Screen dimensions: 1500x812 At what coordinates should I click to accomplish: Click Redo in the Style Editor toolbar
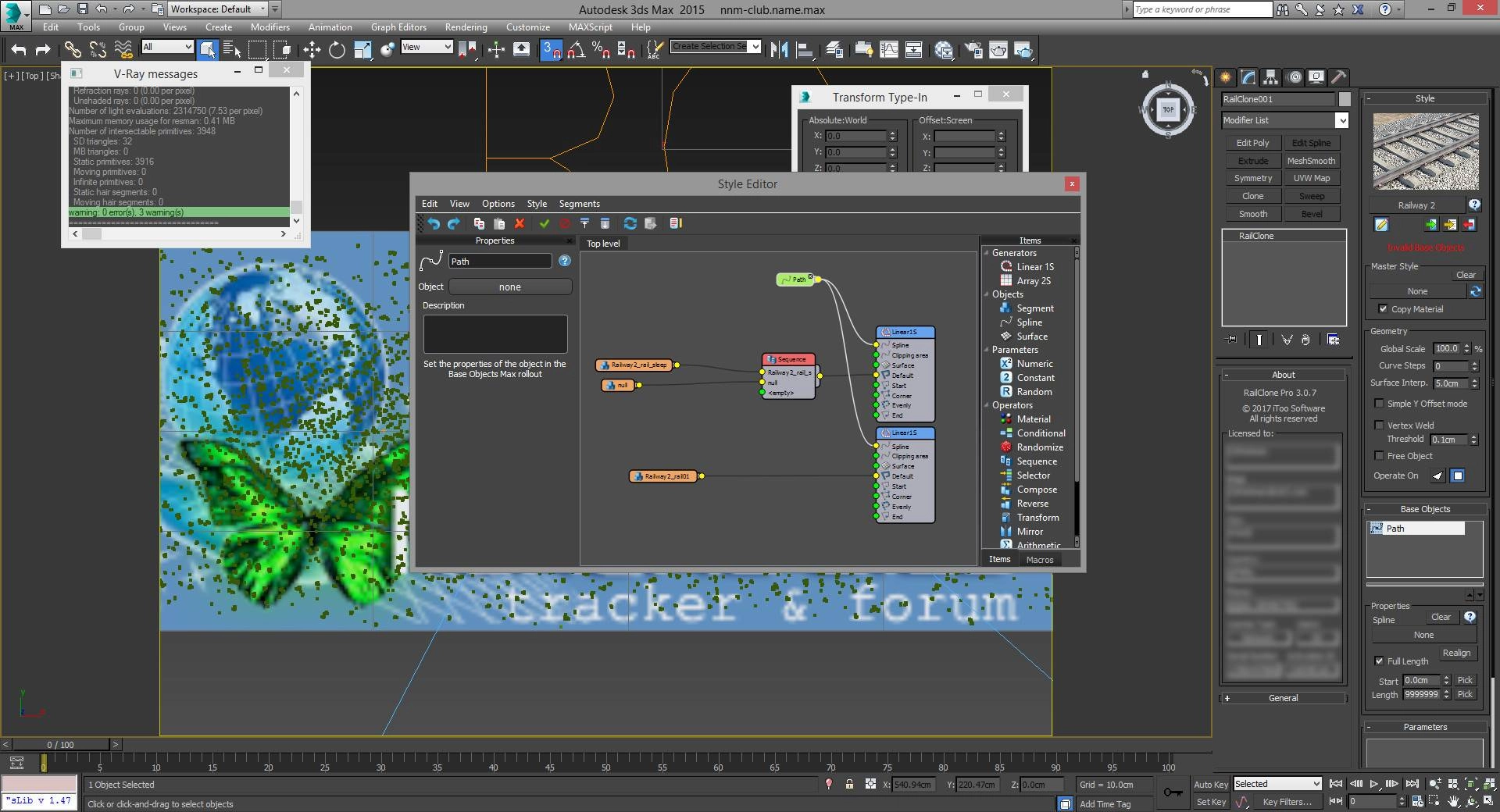click(454, 223)
